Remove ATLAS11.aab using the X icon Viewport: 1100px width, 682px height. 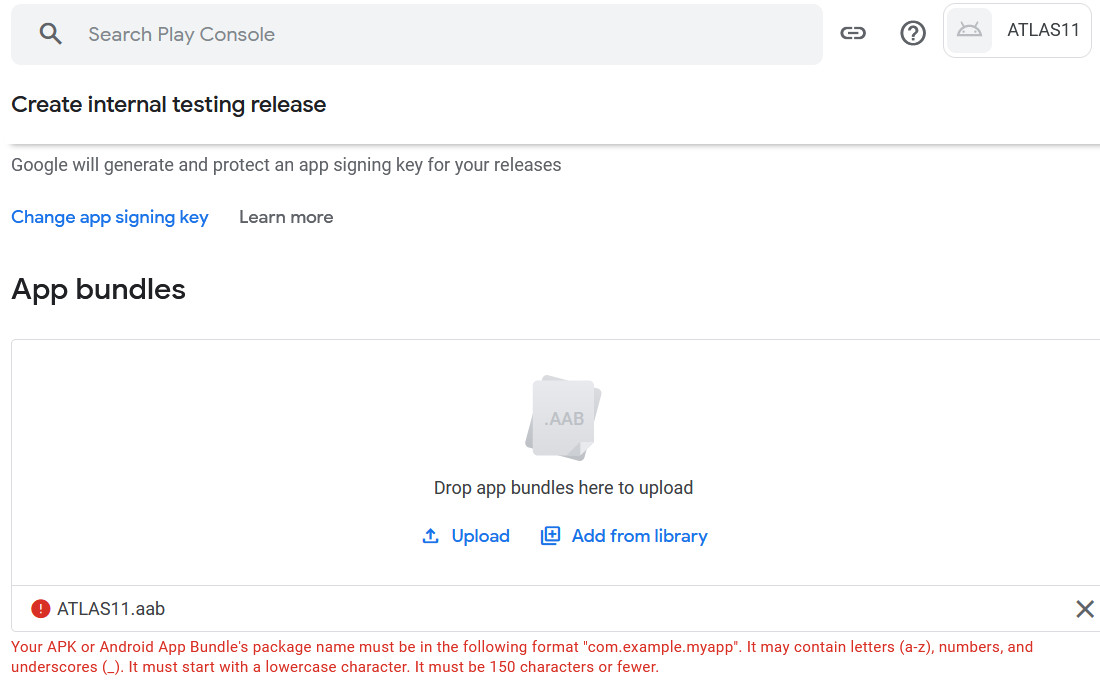[x=1084, y=609]
